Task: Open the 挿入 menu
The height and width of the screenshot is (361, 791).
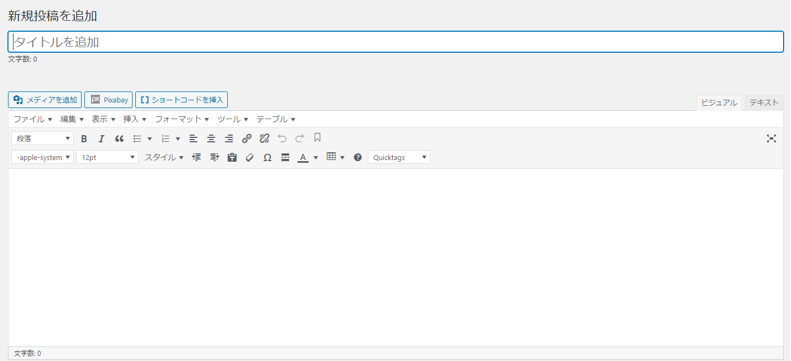Action: [135, 119]
